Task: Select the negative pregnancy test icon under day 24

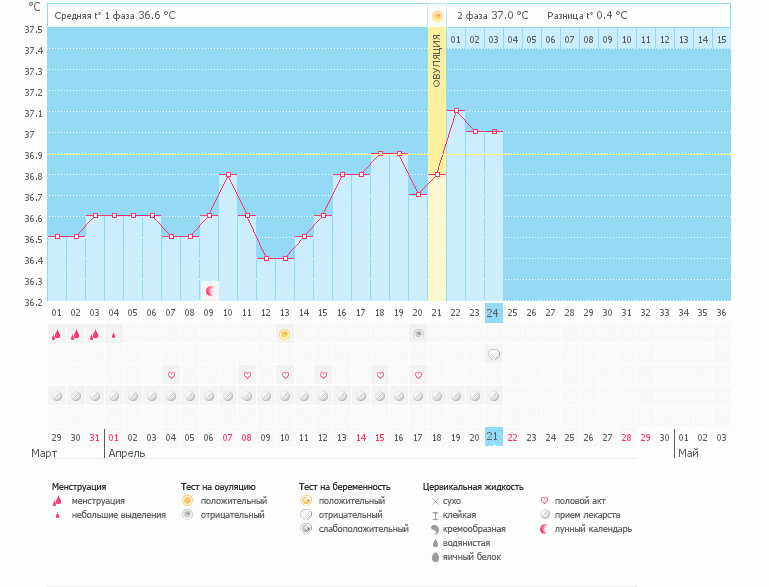Action: 494,354
